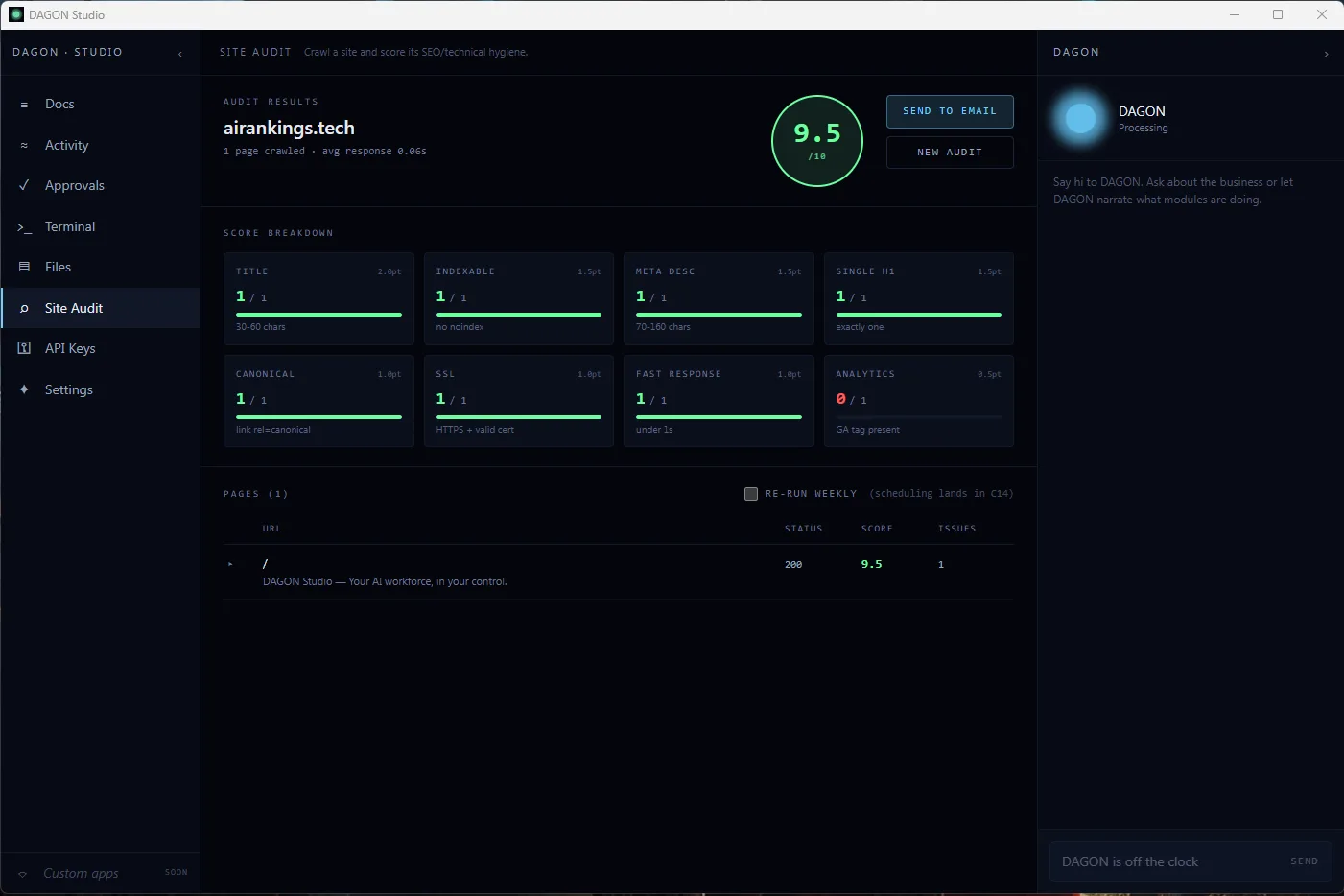This screenshot has height=896, width=1344.
Task: Click the Status column header
Action: [x=803, y=529]
